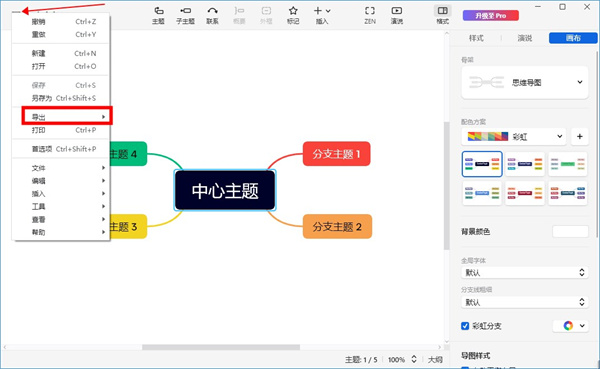This screenshot has height=369, width=600.
Task: Choose 打开 open in the menu
Action: tap(61, 66)
